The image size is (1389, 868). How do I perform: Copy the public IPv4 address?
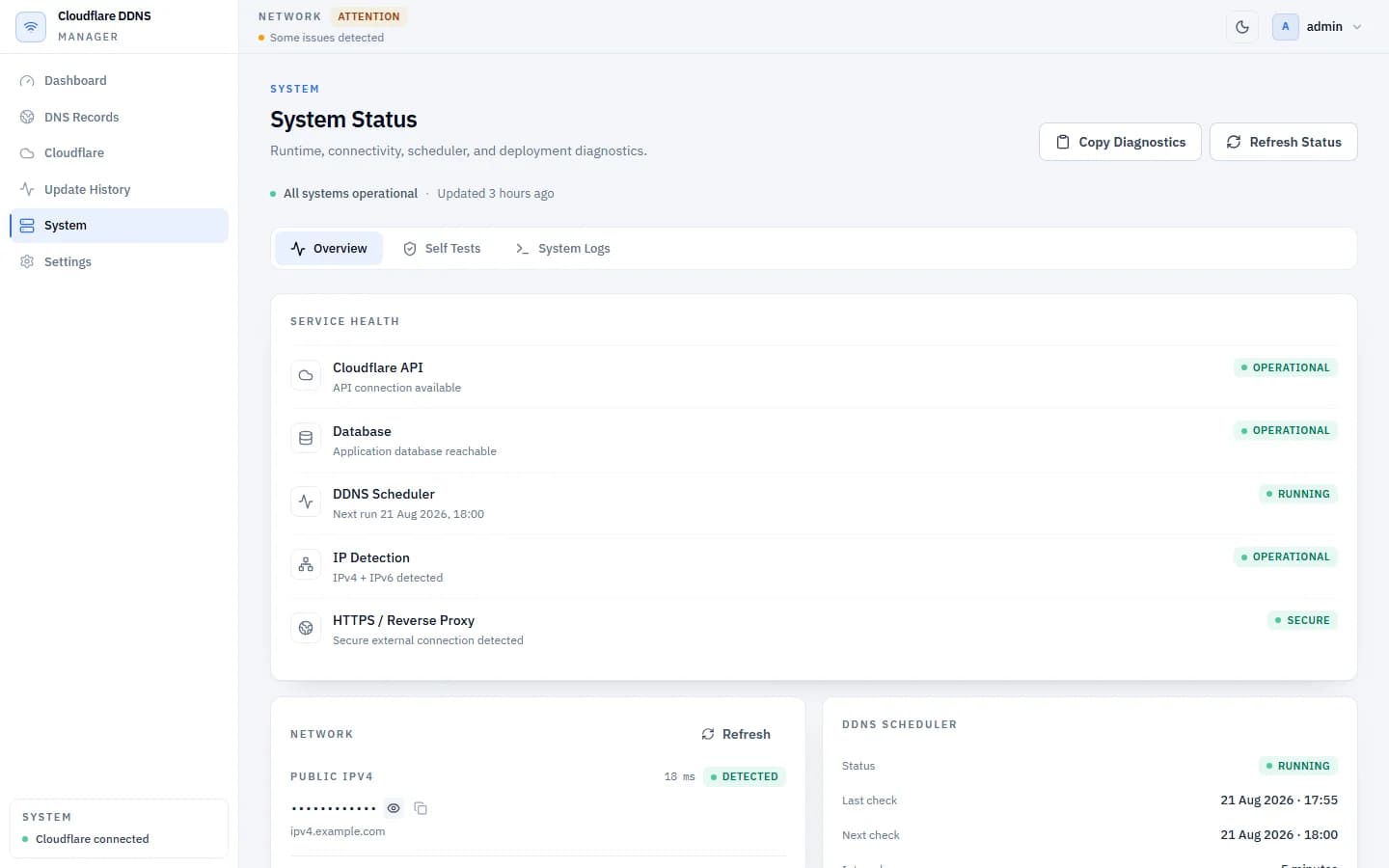tap(421, 808)
